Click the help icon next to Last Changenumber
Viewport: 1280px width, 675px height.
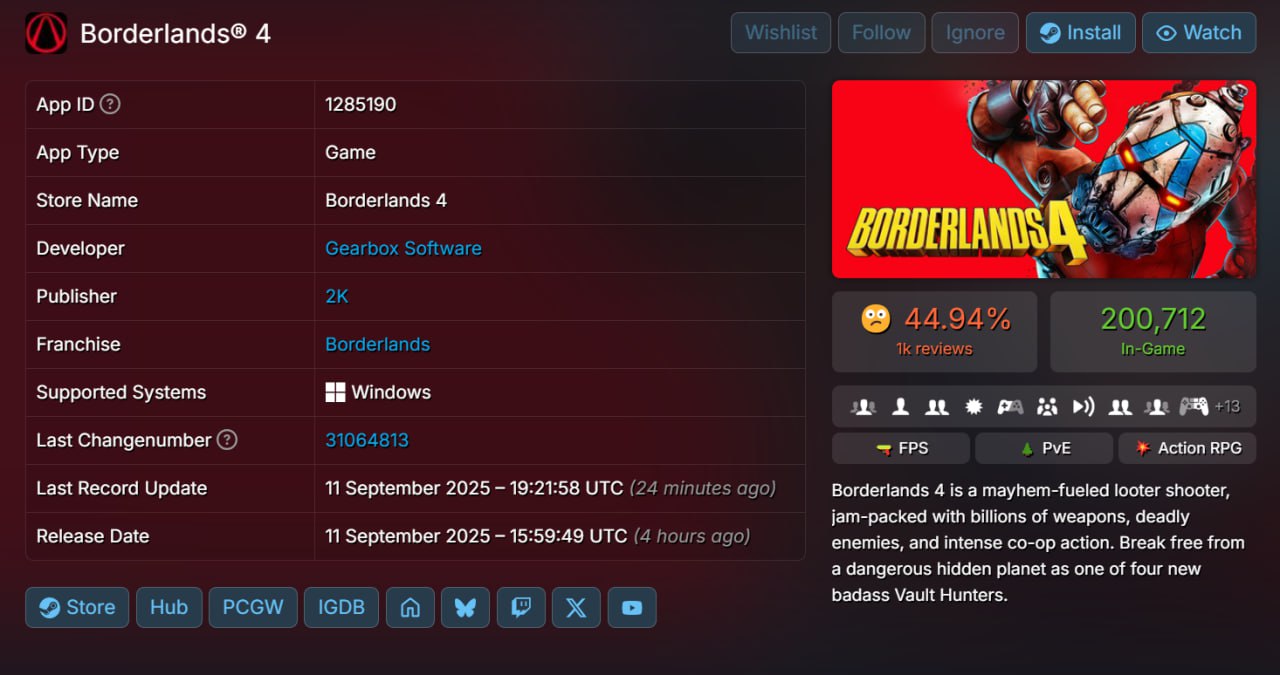[227, 440]
